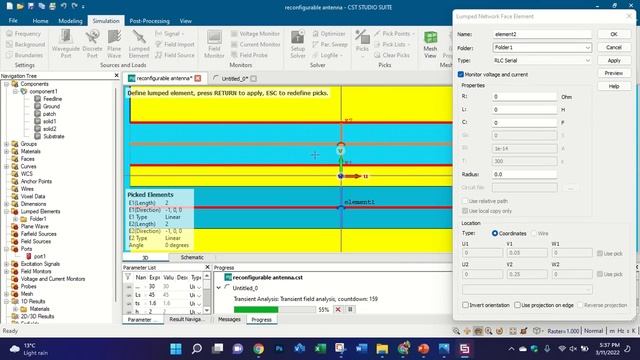Toggle Use local copy only checkbox
This screenshot has height=360, width=640.
click(x=464, y=211)
